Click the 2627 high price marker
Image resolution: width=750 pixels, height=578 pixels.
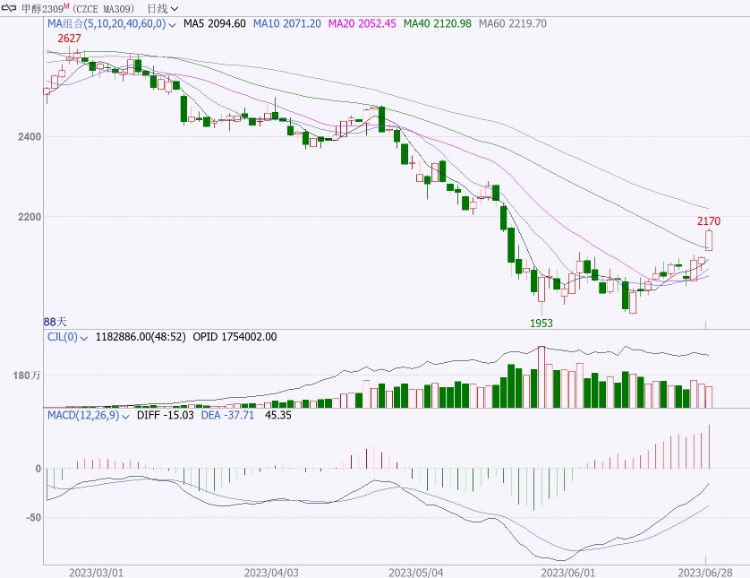point(69,38)
